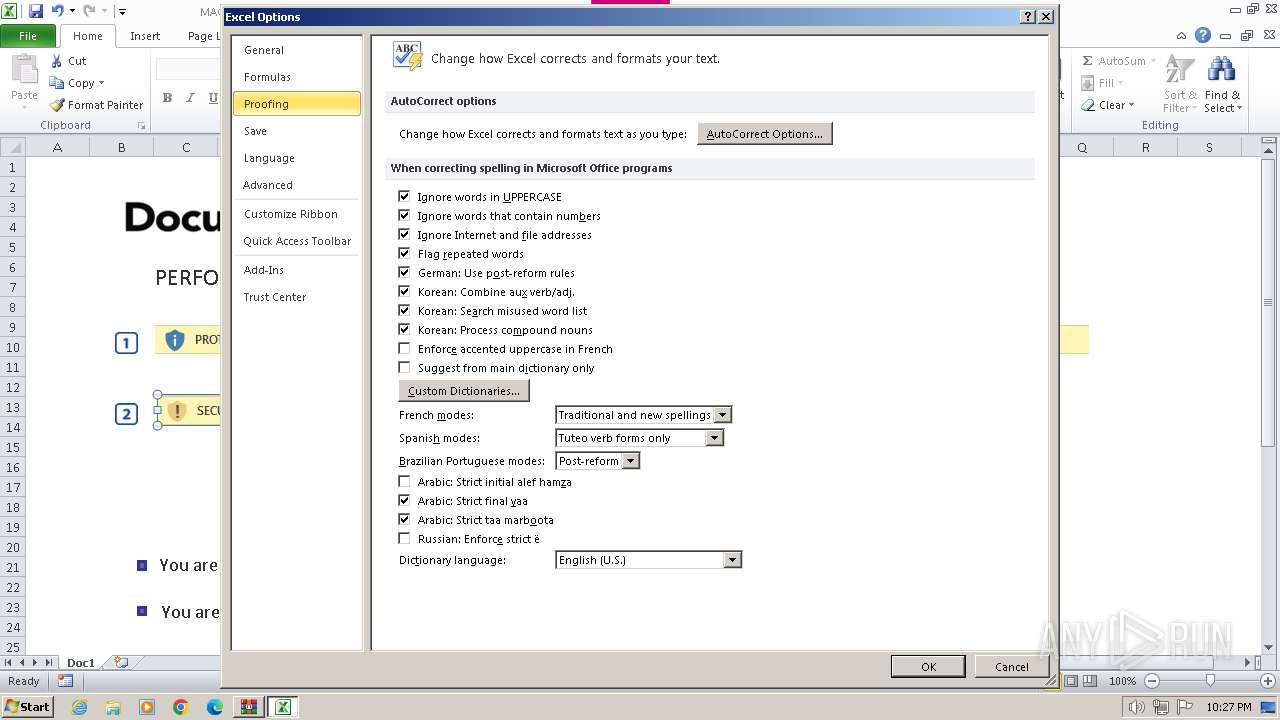The width and height of the screenshot is (1280, 720).
Task: Click the Copy icon in Clipboard group
Action: 57,83
